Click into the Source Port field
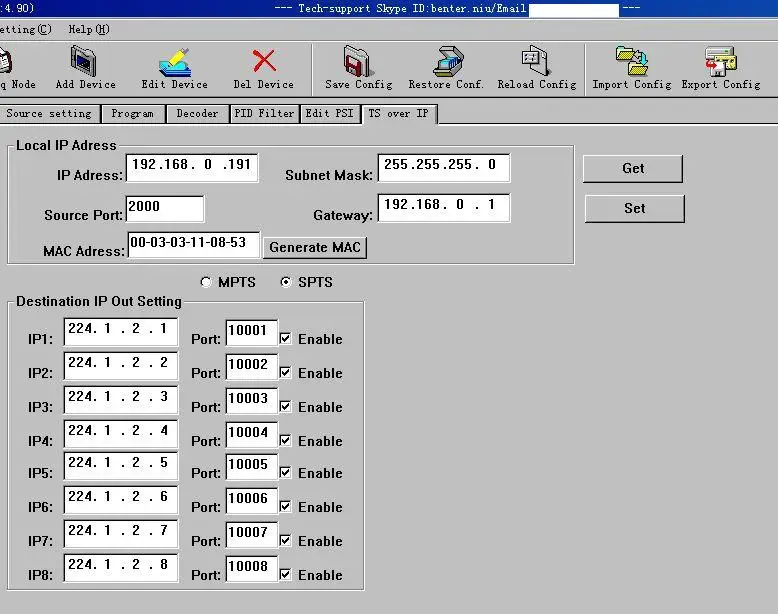778x614 pixels. click(x=165, y=208)
